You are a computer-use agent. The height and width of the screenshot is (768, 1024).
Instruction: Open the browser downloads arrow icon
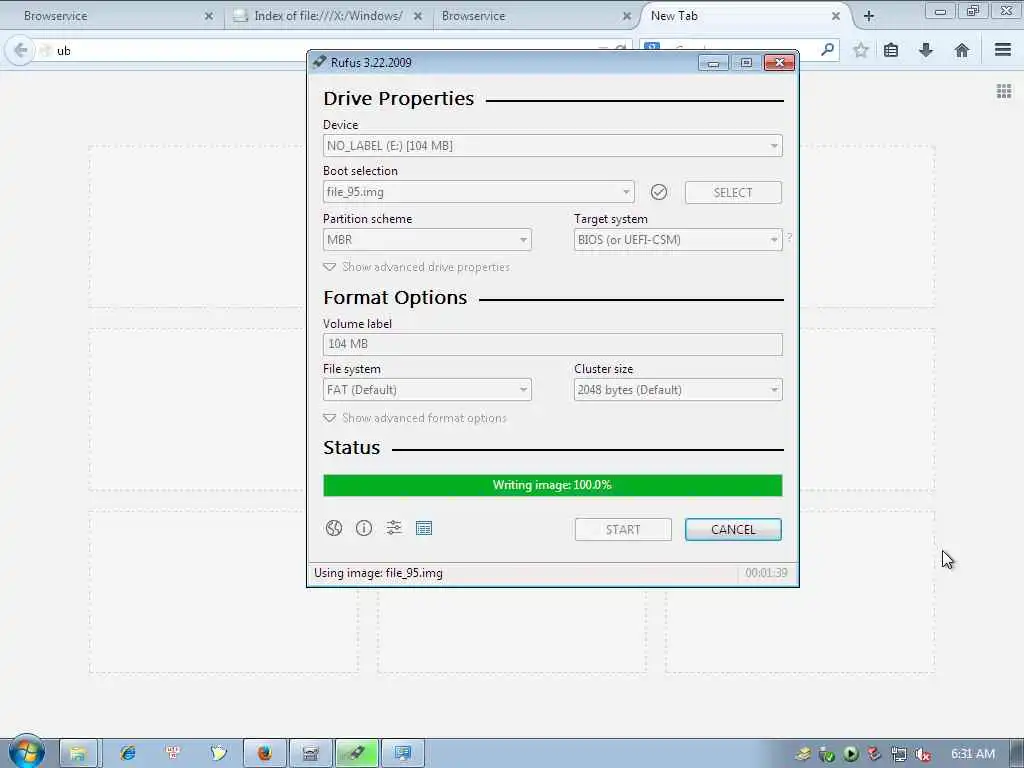tap(926, 50)
